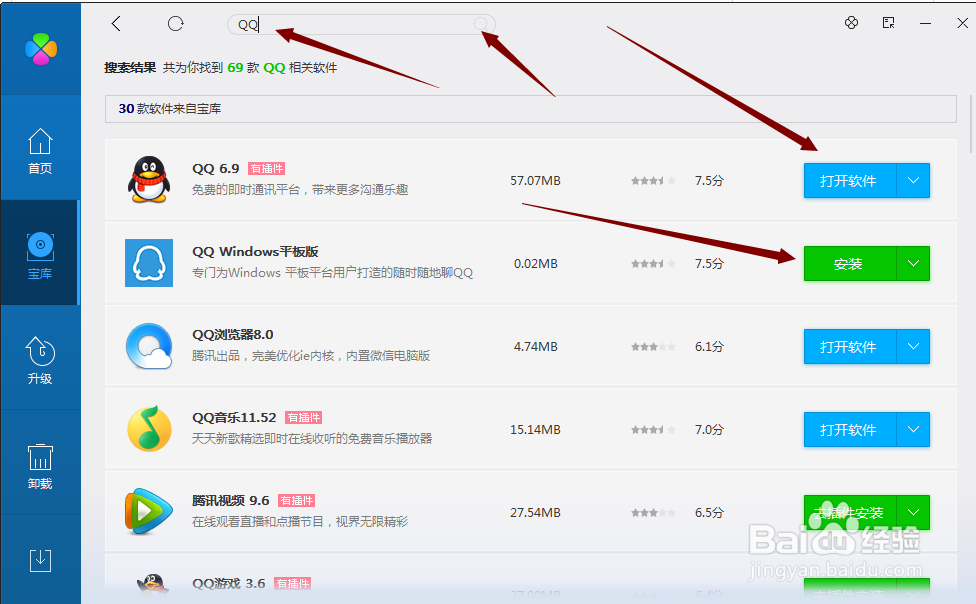Open the download manager at sidebar bottom

click(x=40, y=561)
